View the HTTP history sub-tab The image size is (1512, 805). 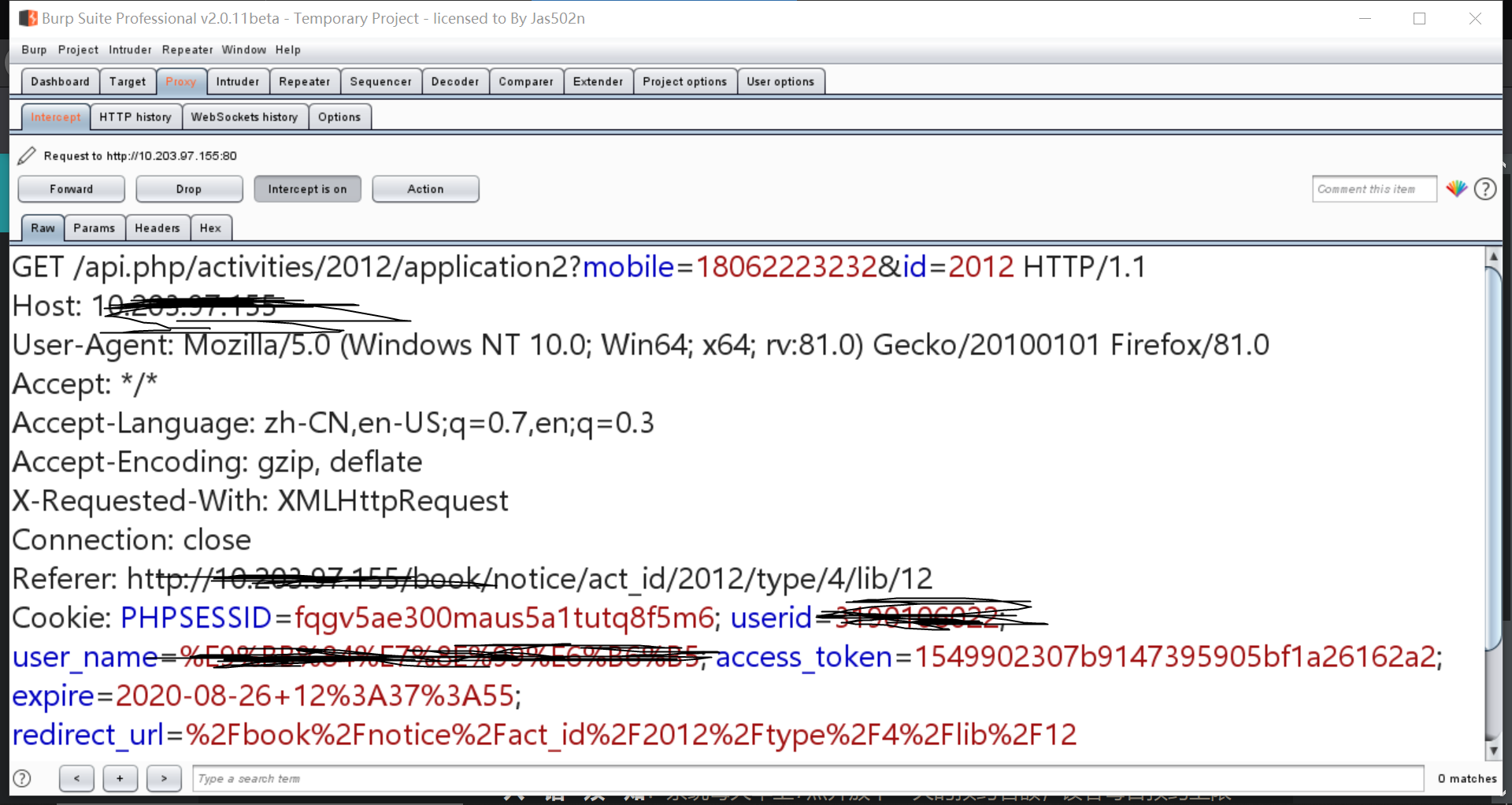(135, 117)
